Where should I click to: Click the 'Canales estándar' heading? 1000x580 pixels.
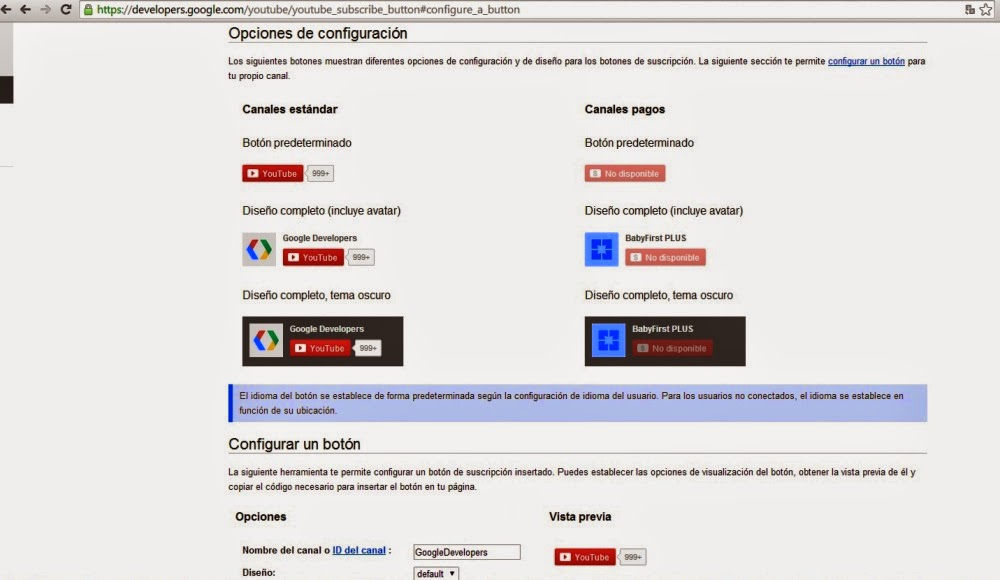(290, 109)
